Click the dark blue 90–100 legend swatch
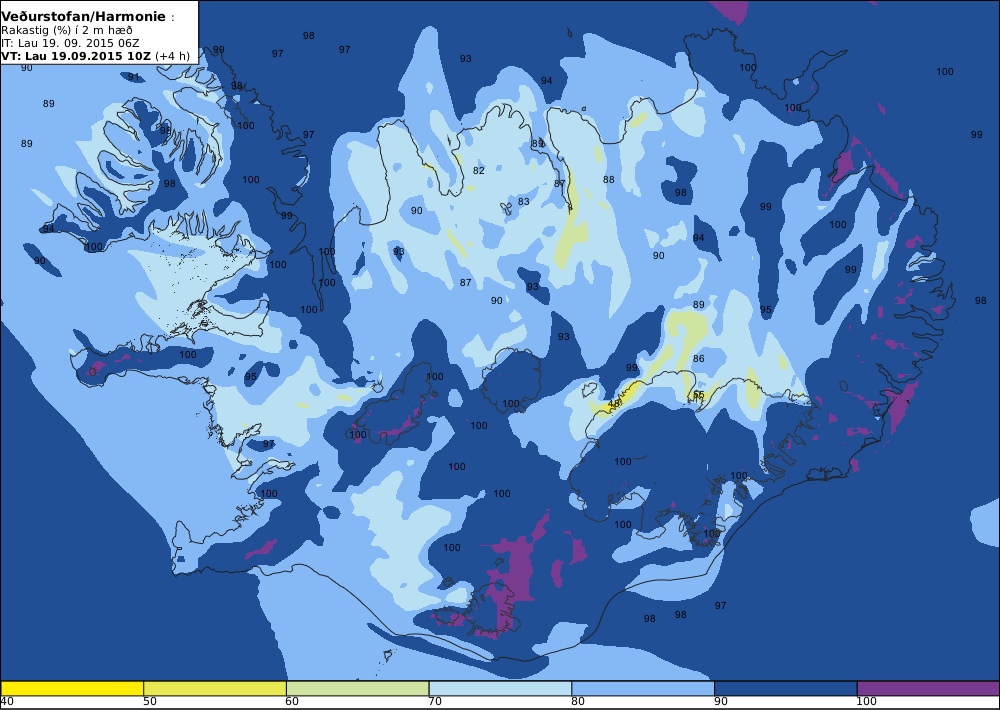The image size is (1000, 710). [786, 688]
